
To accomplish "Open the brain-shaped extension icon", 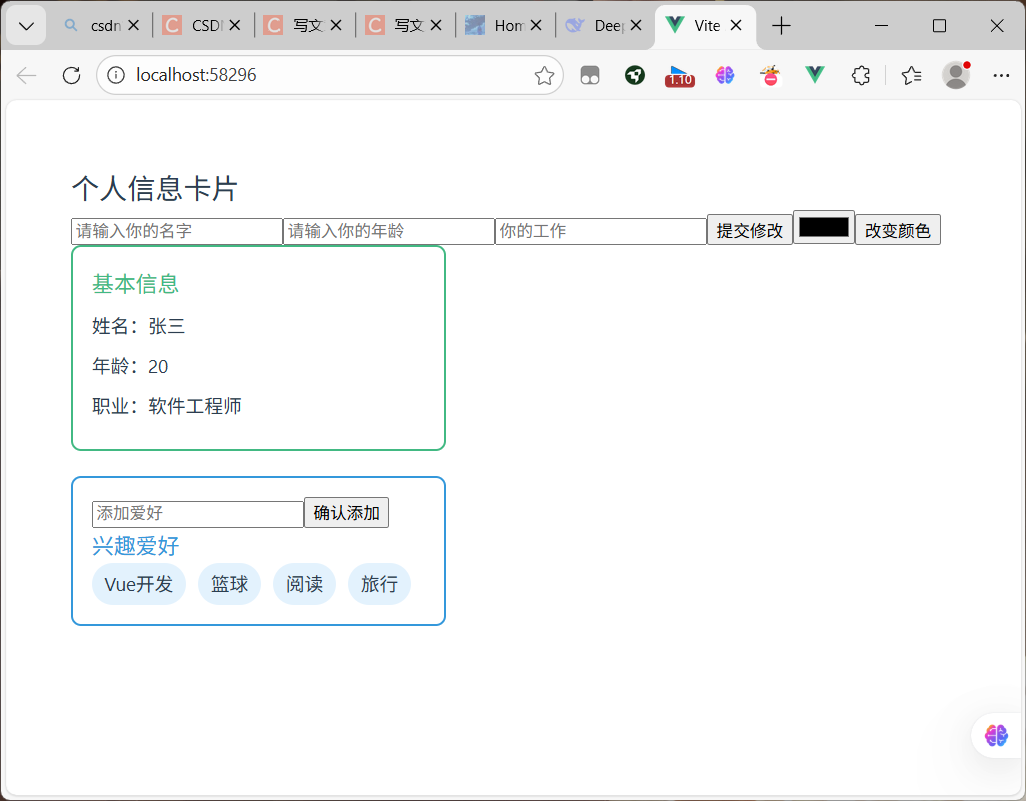I will click(725, 75).
